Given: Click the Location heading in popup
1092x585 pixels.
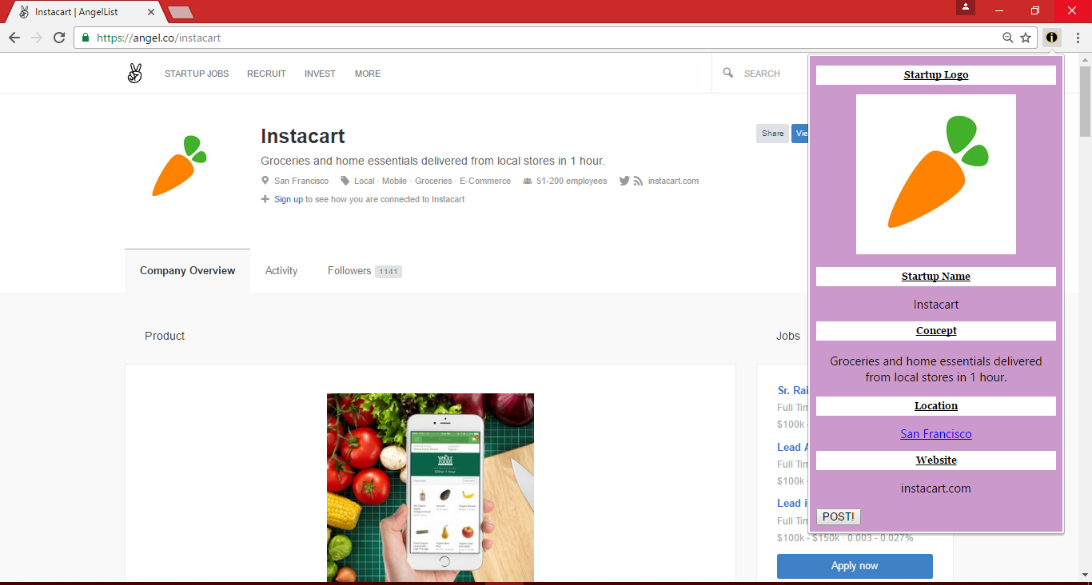Looking at the screenshot, I should (x=936, y=406).
